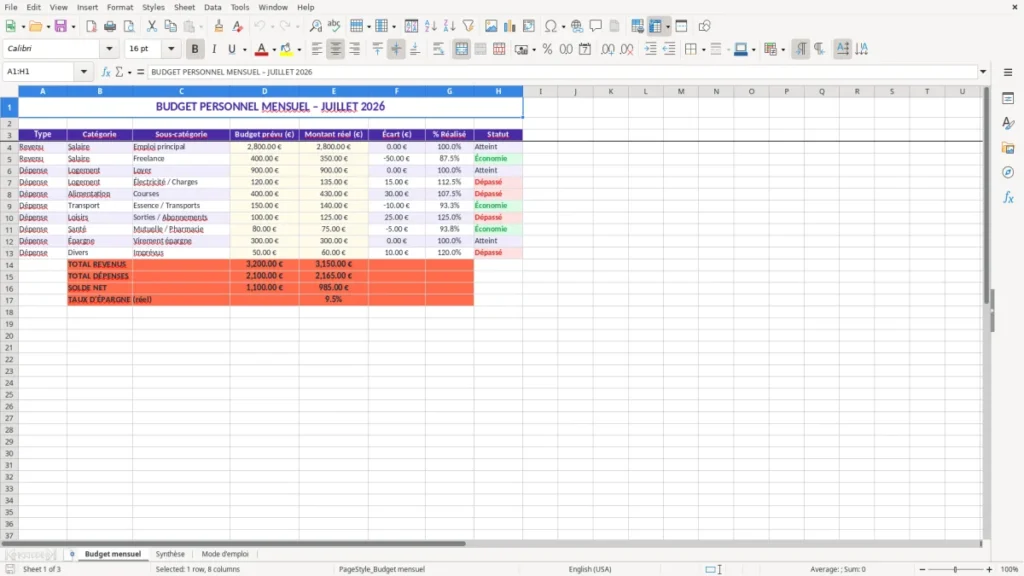Insert a comment icon
The width and height of the screenshot is (1024, 576).
pyautogui.click(x=596, y=26)
